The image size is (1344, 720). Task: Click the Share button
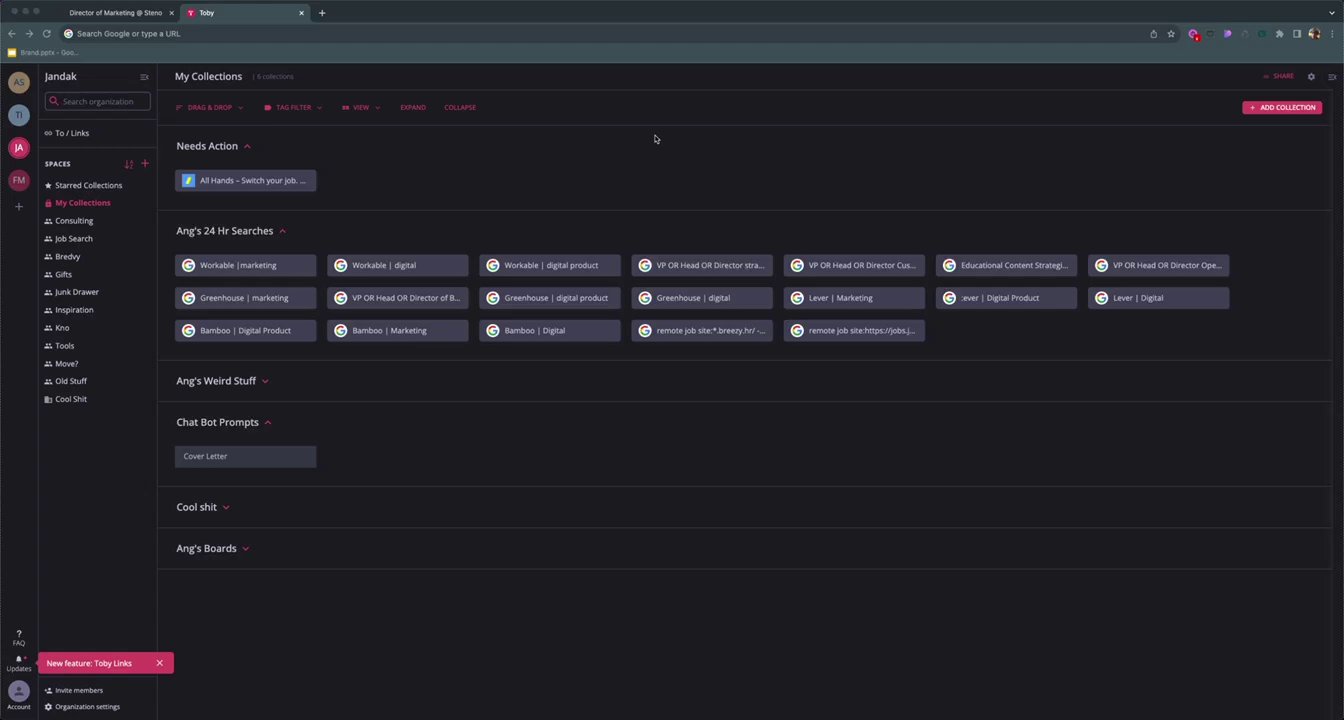(1279, 76)
